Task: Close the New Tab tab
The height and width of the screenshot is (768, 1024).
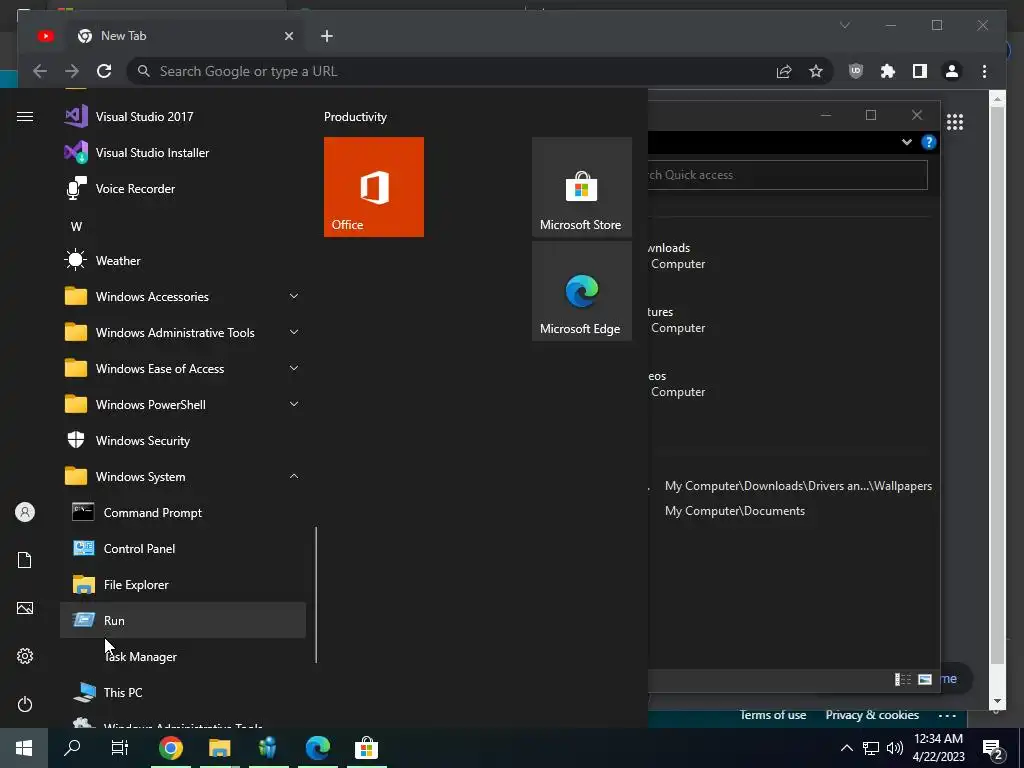Action: coord(289,36)
